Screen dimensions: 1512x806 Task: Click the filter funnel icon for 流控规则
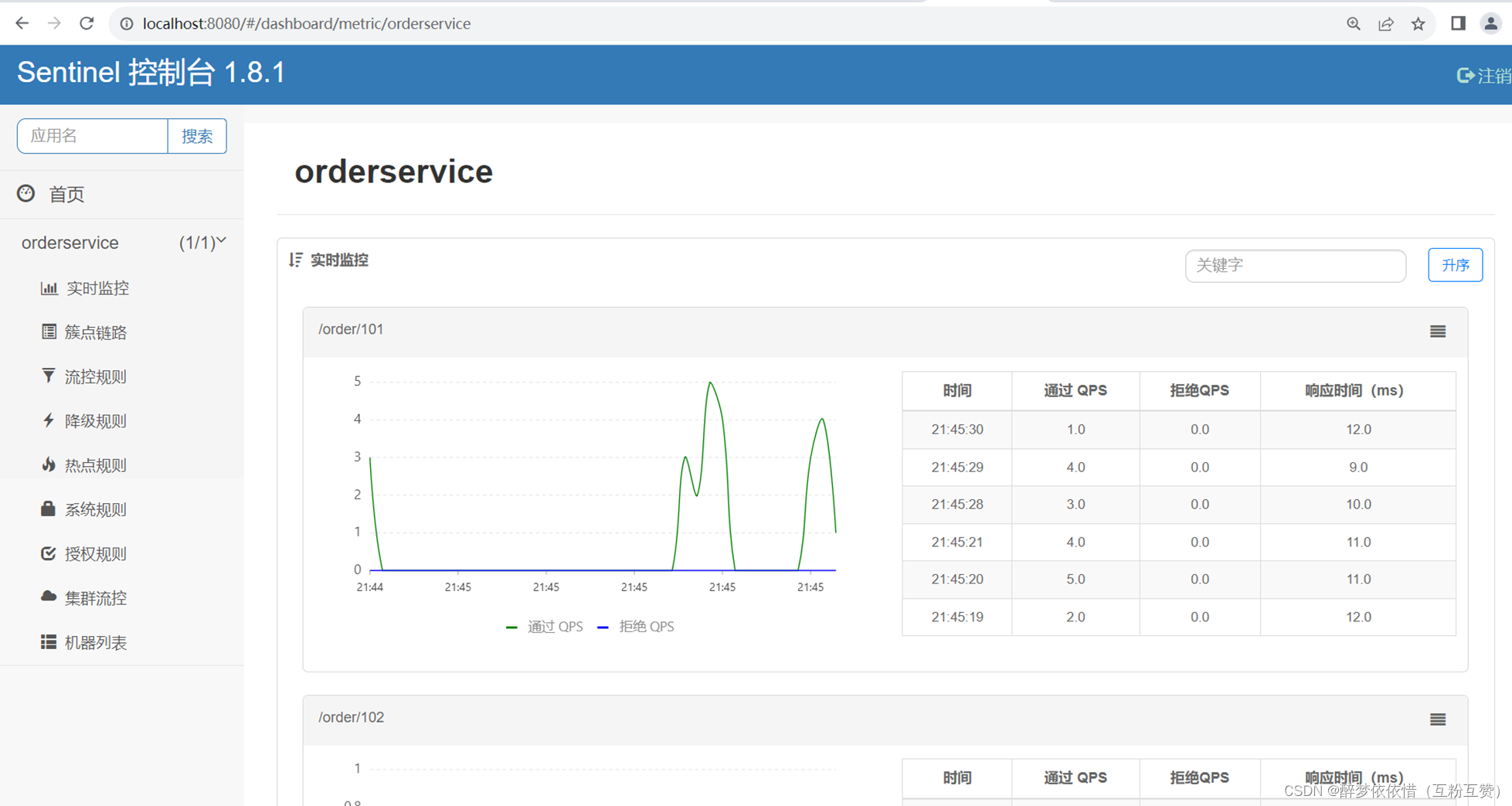49,376
